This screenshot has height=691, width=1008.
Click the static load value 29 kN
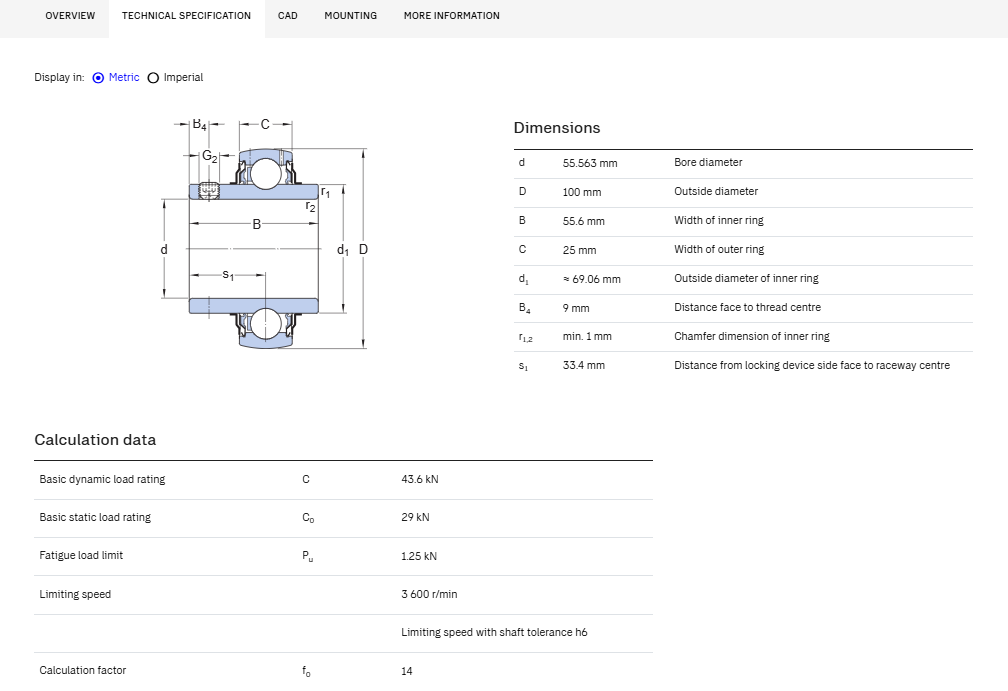pyautogui.click(x=415, y=517)
